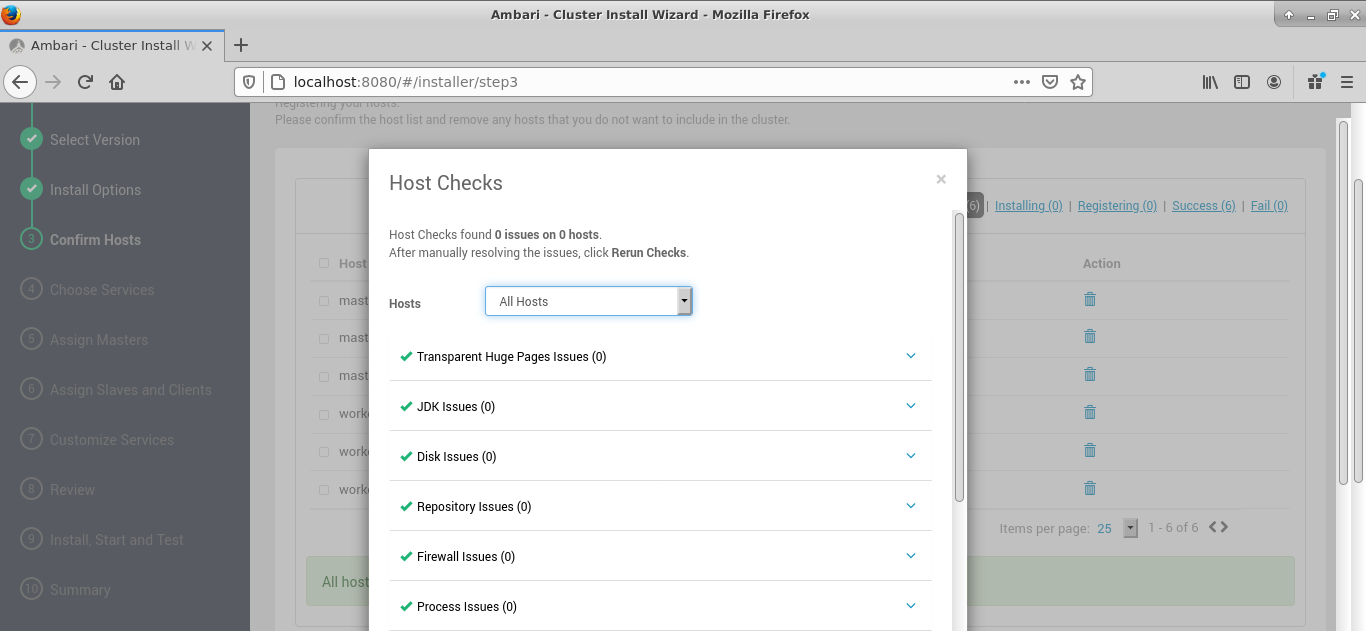Screen dimensions: 1366x631
Task: Click the trash icon in first host row
Action: click(1090, 299)
